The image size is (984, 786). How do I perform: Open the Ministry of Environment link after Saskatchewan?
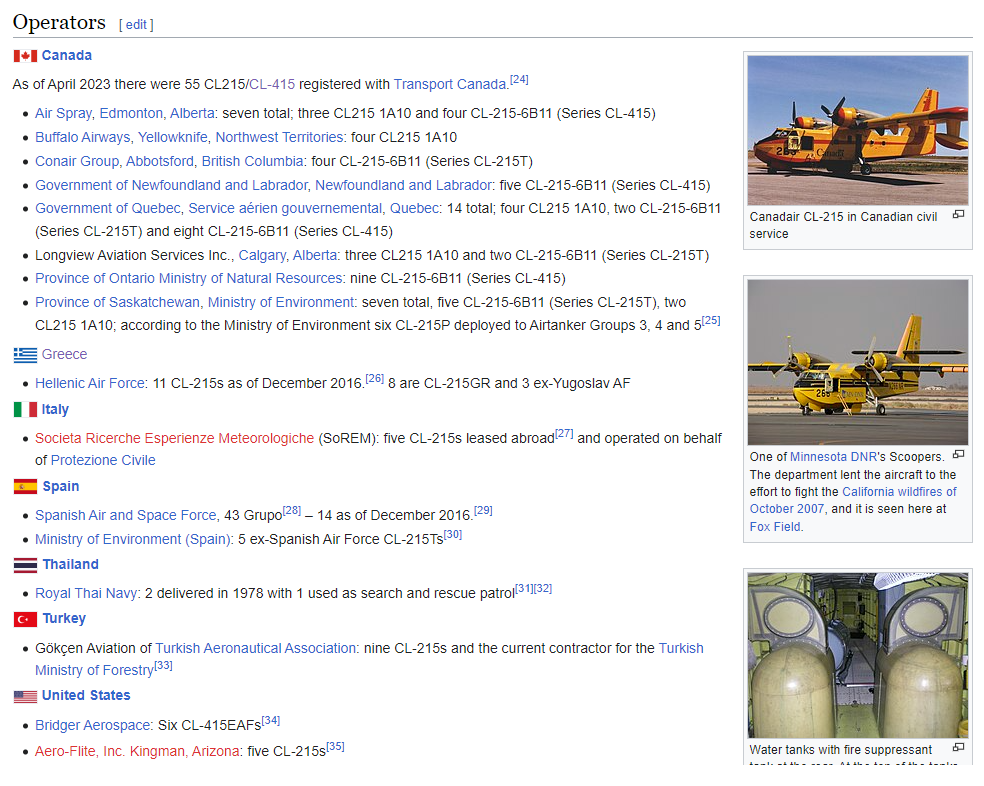[281, 302]
